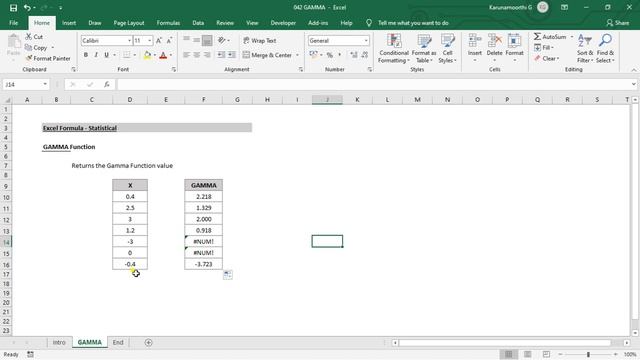Undo the last action

pyautogui.click(x=27, y=8)
